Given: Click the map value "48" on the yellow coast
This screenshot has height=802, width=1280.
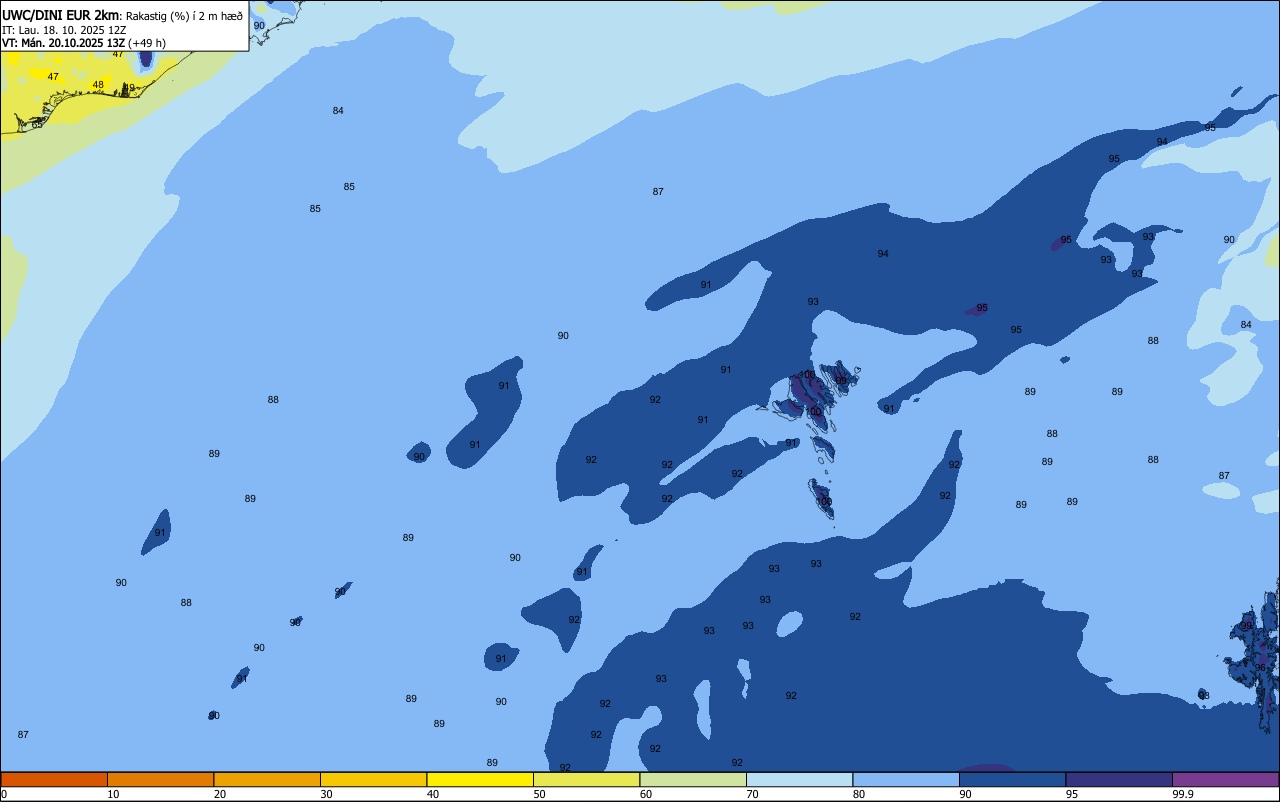Looking at the screenshot, I should coord(98,85).
